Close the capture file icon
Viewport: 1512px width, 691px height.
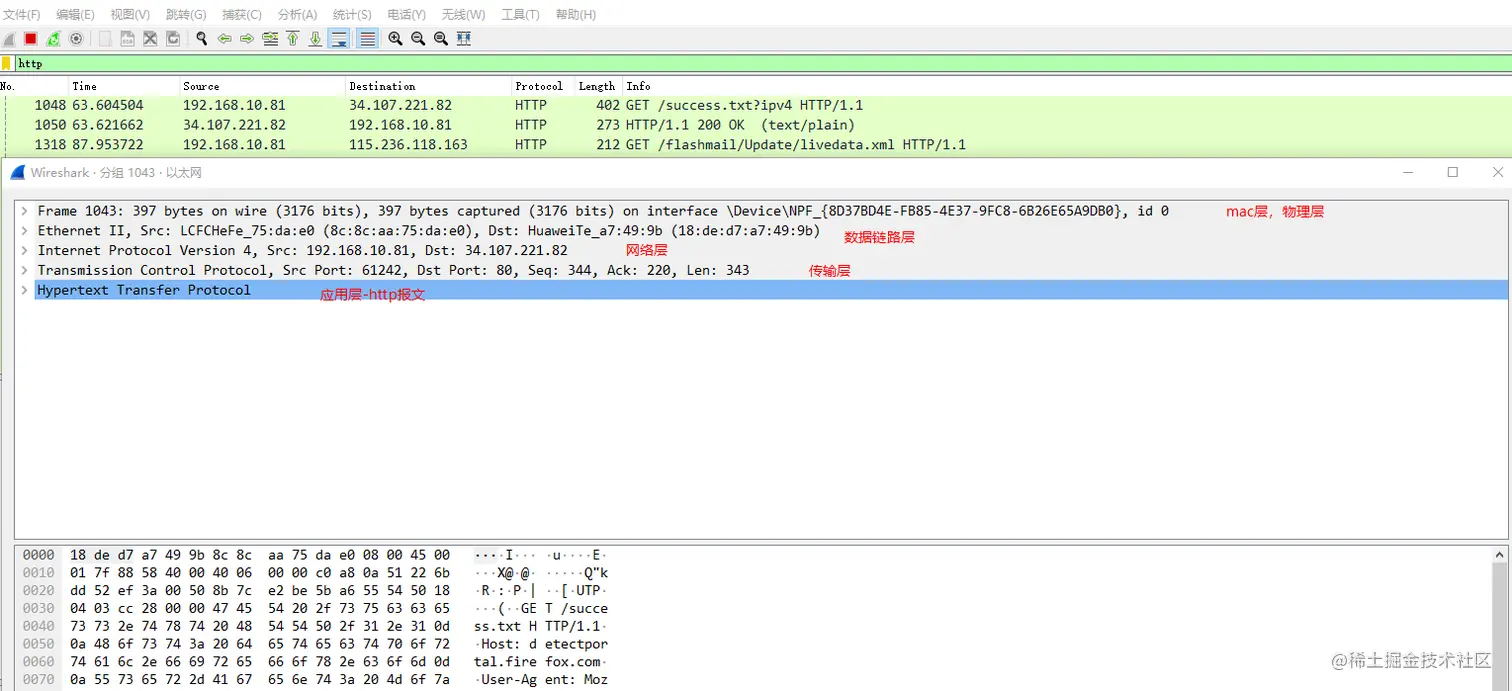coord(150,39)
